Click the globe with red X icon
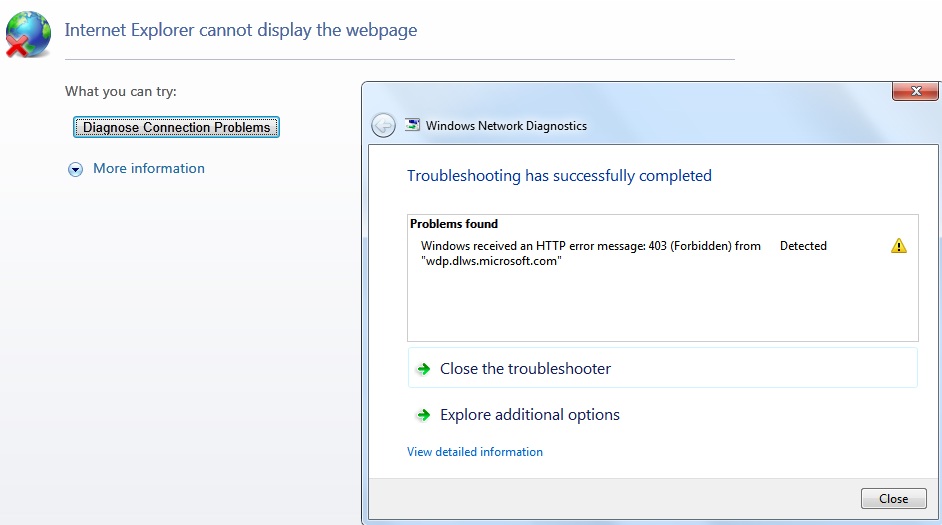Screen dimensions: 942x525 (x=28, y=34)
